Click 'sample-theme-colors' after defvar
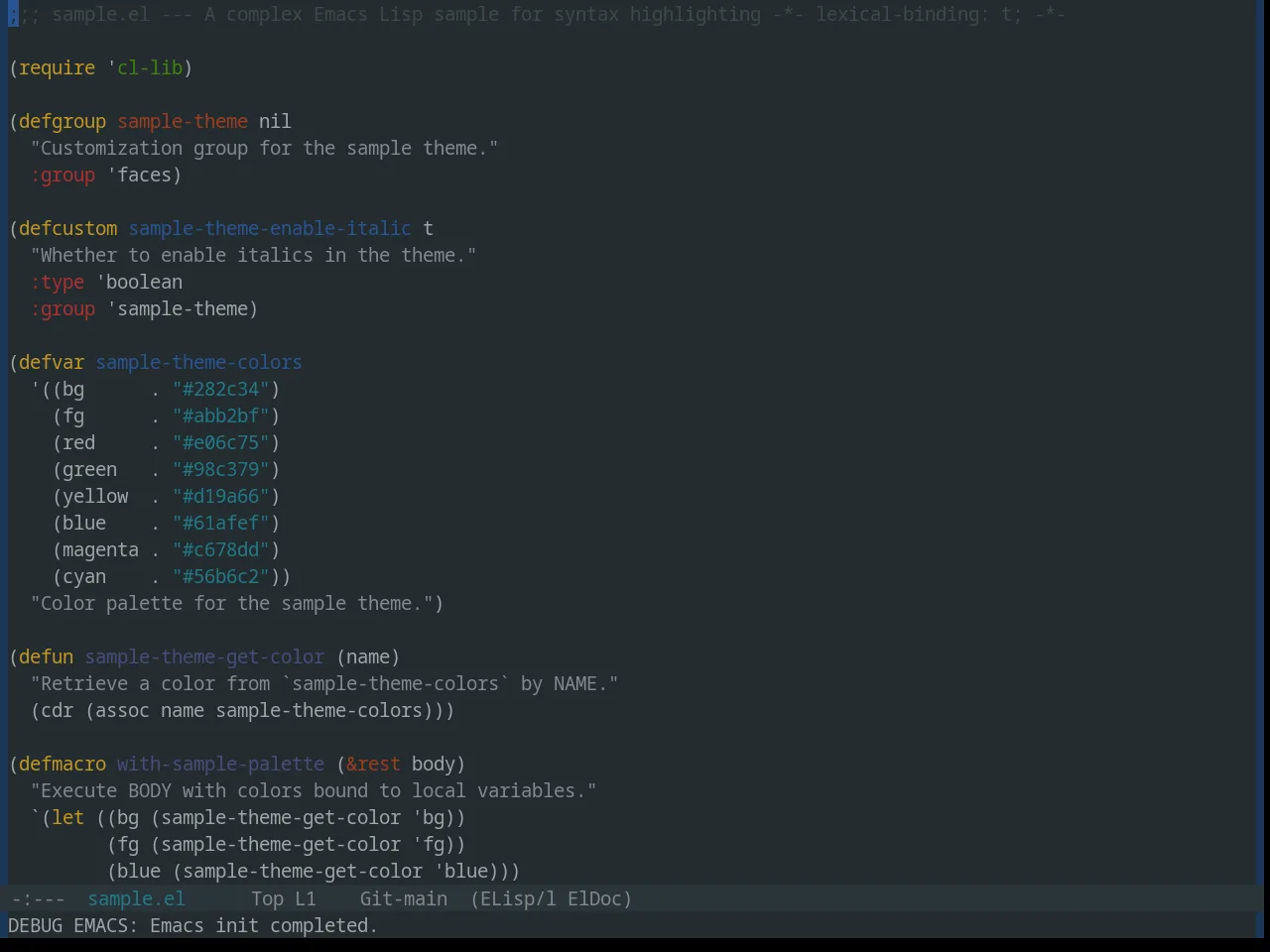This screenshot has height=952, width=1270. (x=198, y=362)
